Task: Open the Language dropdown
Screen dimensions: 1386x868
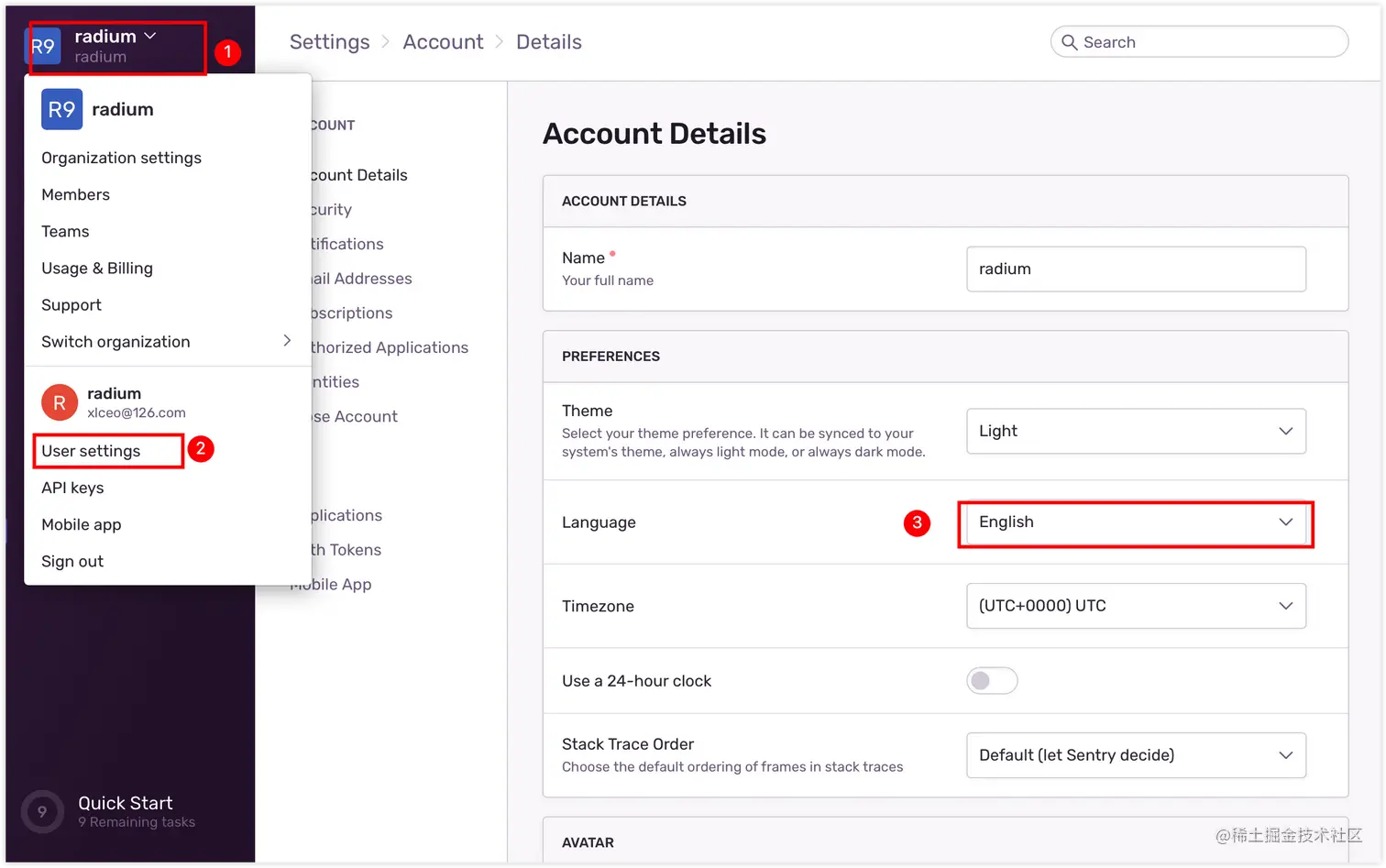Action: (1136, 522)
